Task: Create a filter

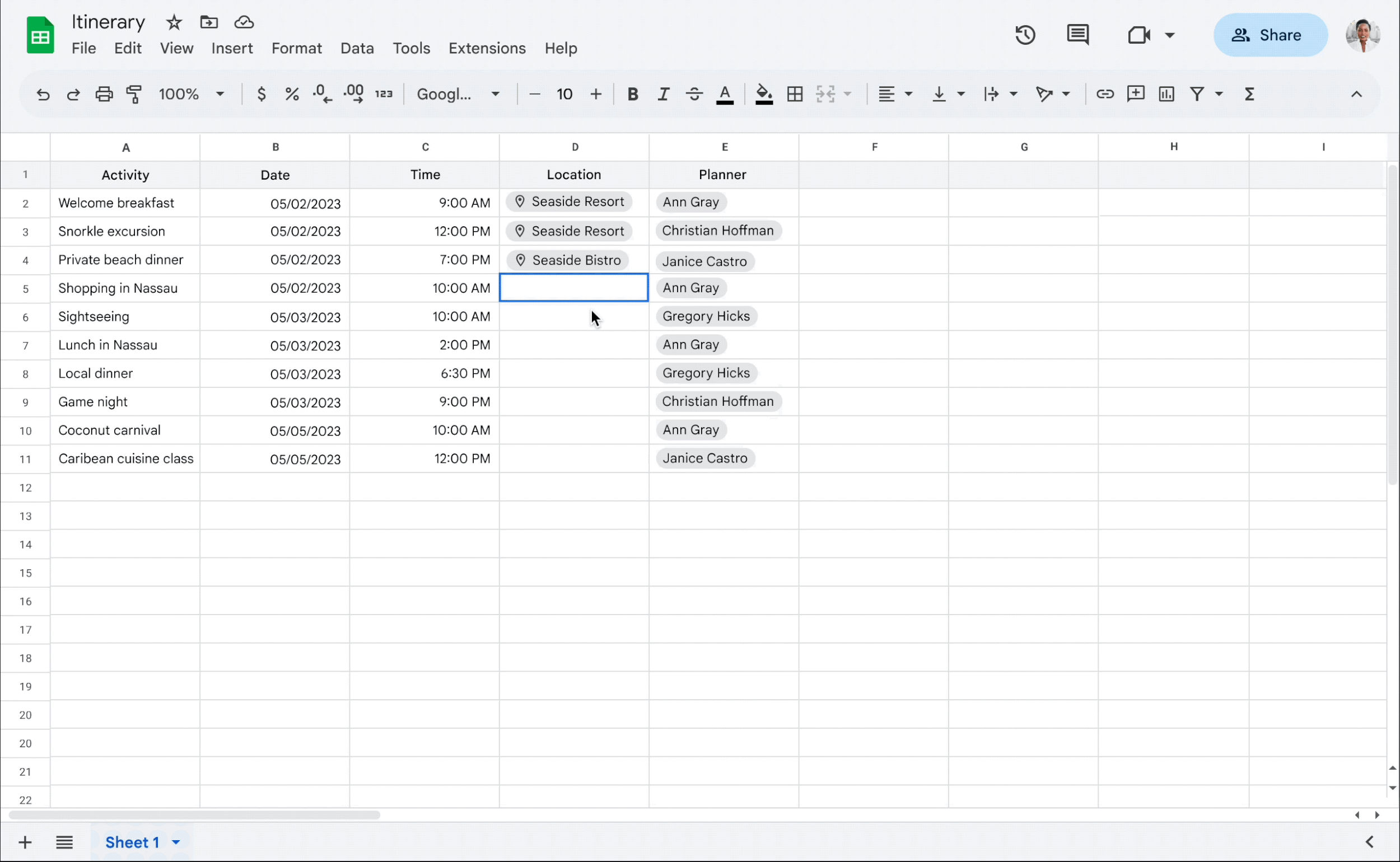Action: click(x=1197, y=94)
